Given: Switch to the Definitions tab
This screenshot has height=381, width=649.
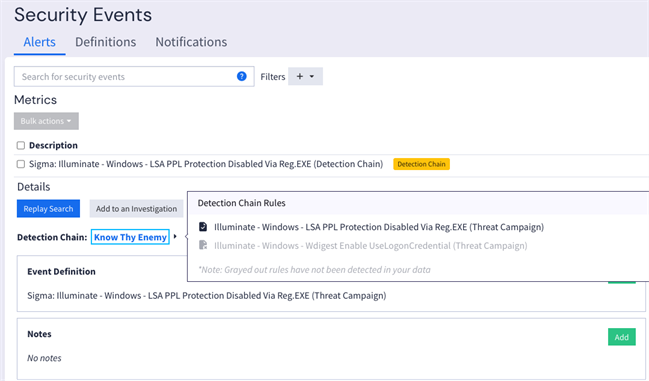Looking at the screenshot, I should [x=106, y=42].
